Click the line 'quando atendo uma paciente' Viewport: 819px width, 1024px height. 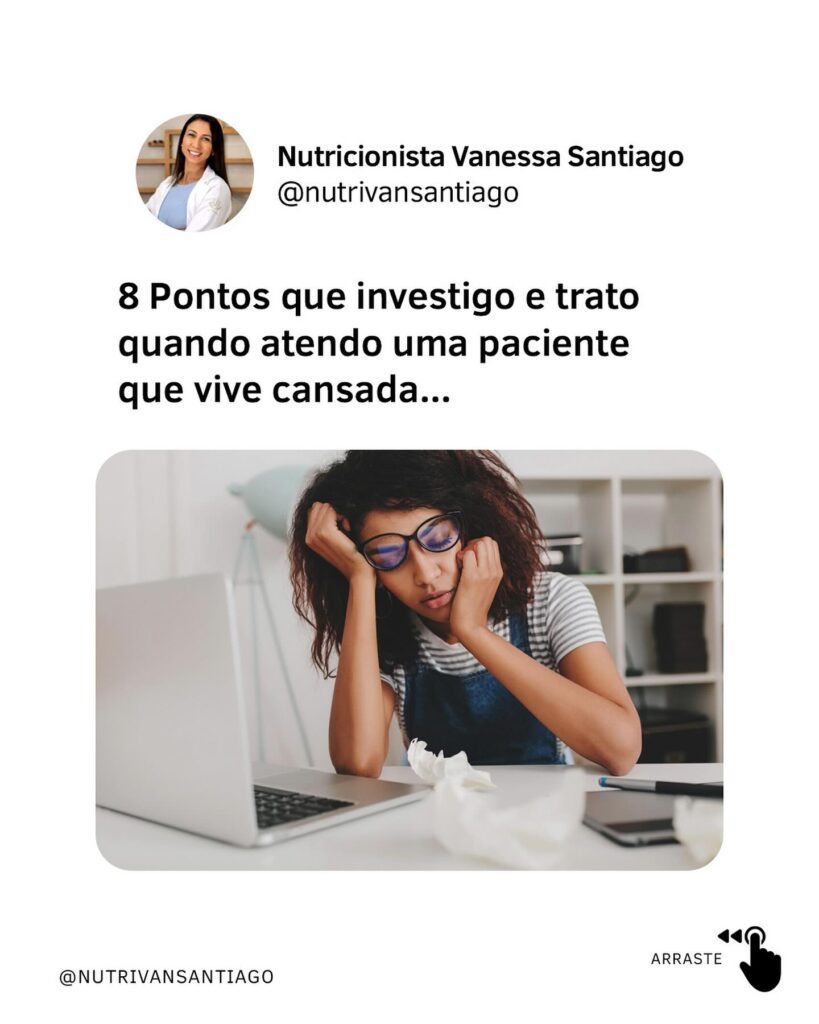pos(374,345)
